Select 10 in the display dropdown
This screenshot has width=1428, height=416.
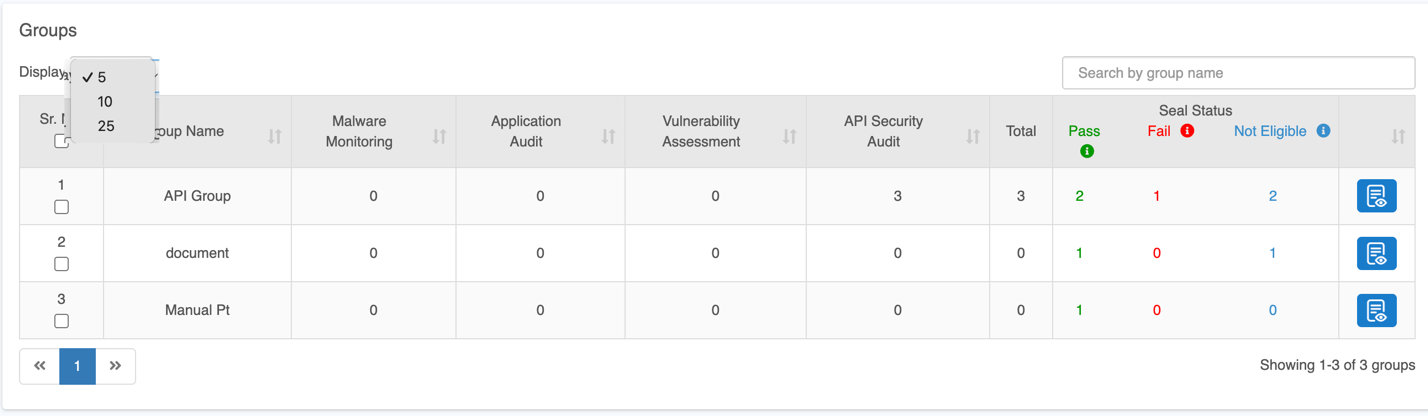pos(105,102)
